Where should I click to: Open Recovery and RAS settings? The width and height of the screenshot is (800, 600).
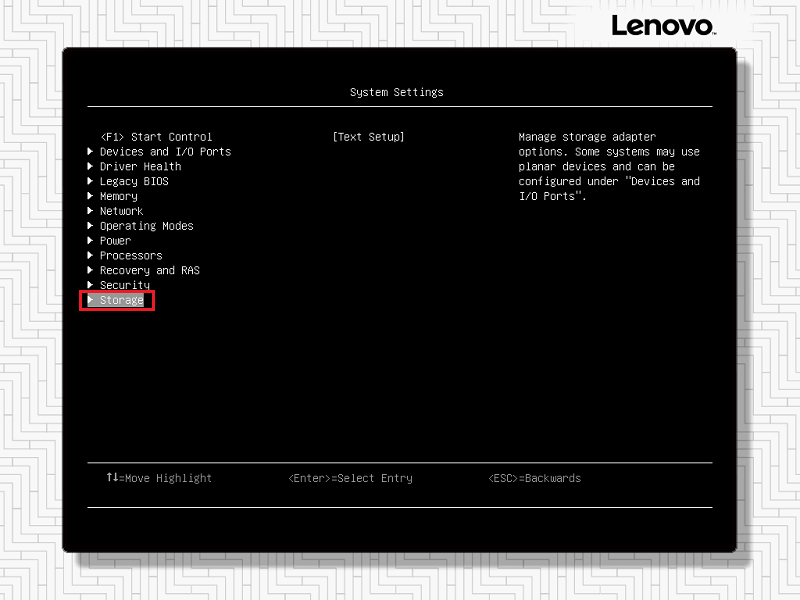click(x=149, y=270)
